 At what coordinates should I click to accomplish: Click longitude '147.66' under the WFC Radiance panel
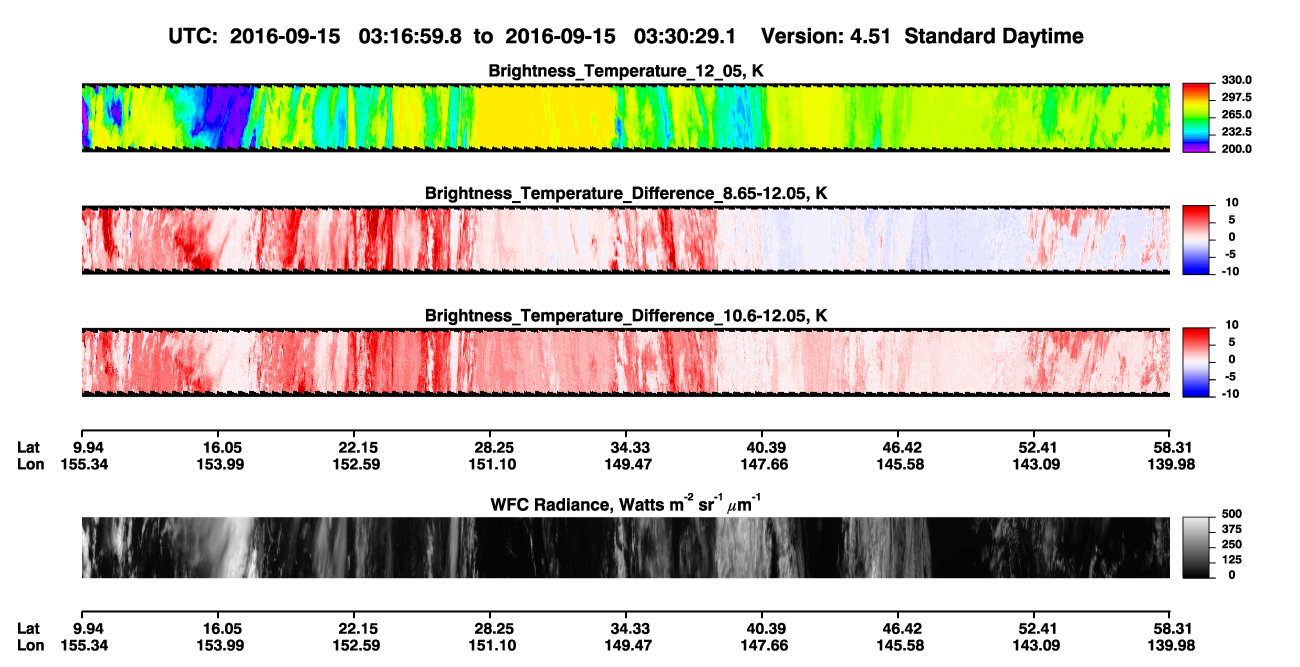tap(763, 645)
